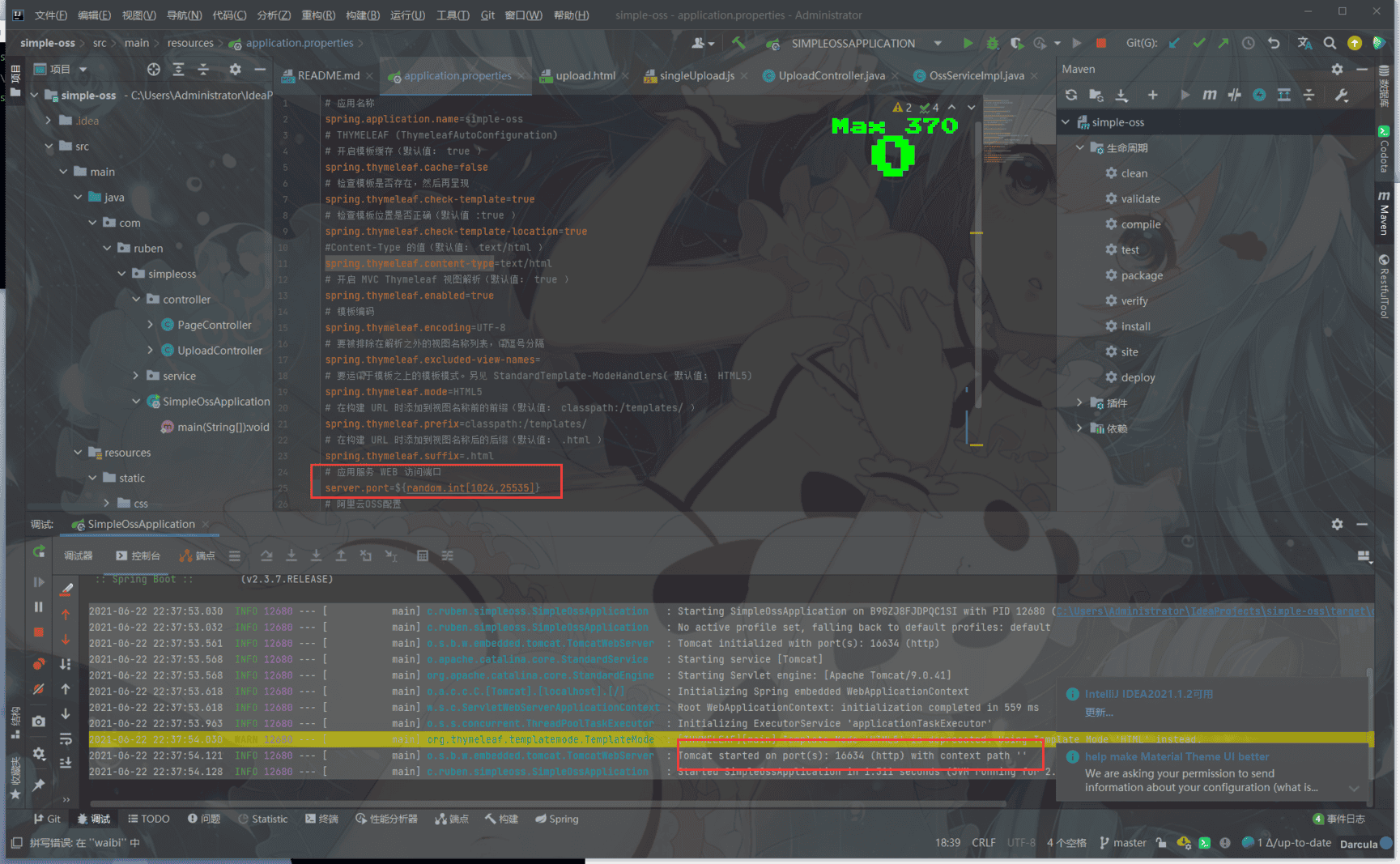
Task: Click the Execute Maven Goal icon
Action: 1209,95
